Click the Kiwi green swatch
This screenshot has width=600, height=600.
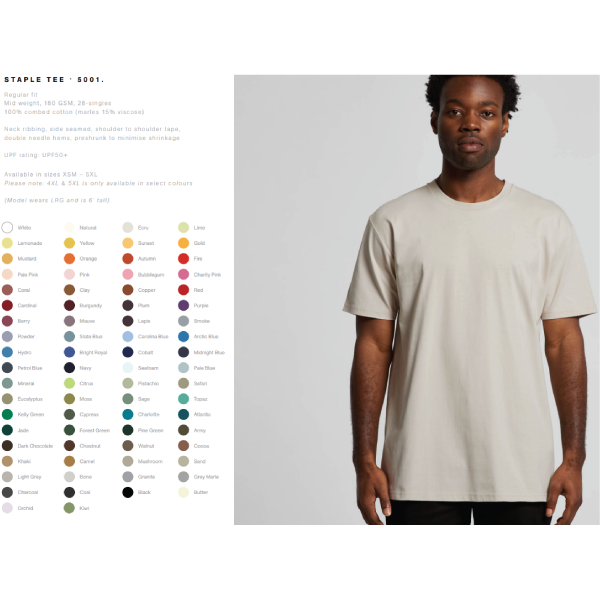[69, 508]
